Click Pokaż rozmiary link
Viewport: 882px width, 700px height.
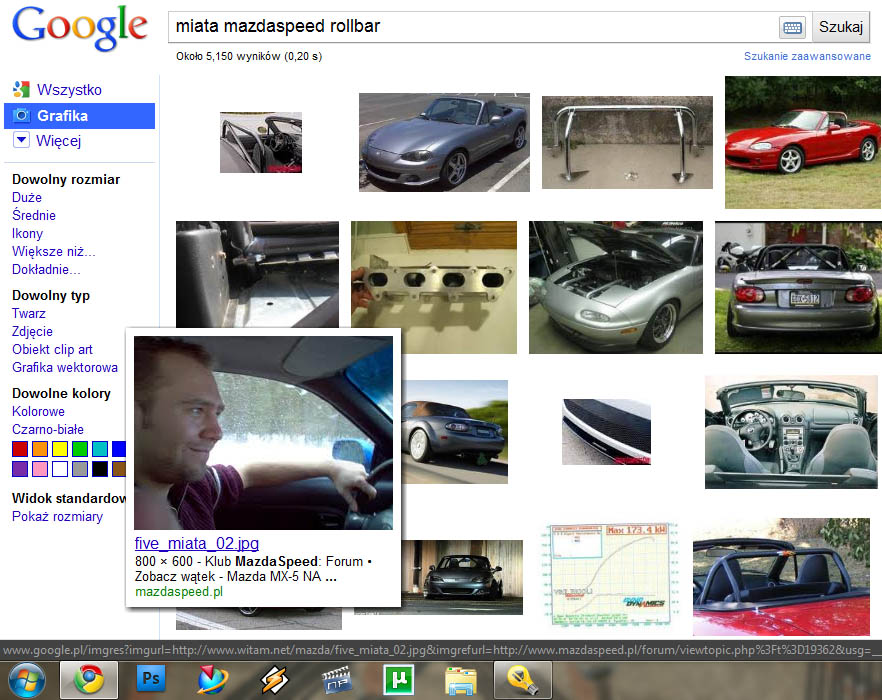coord(57,517)
